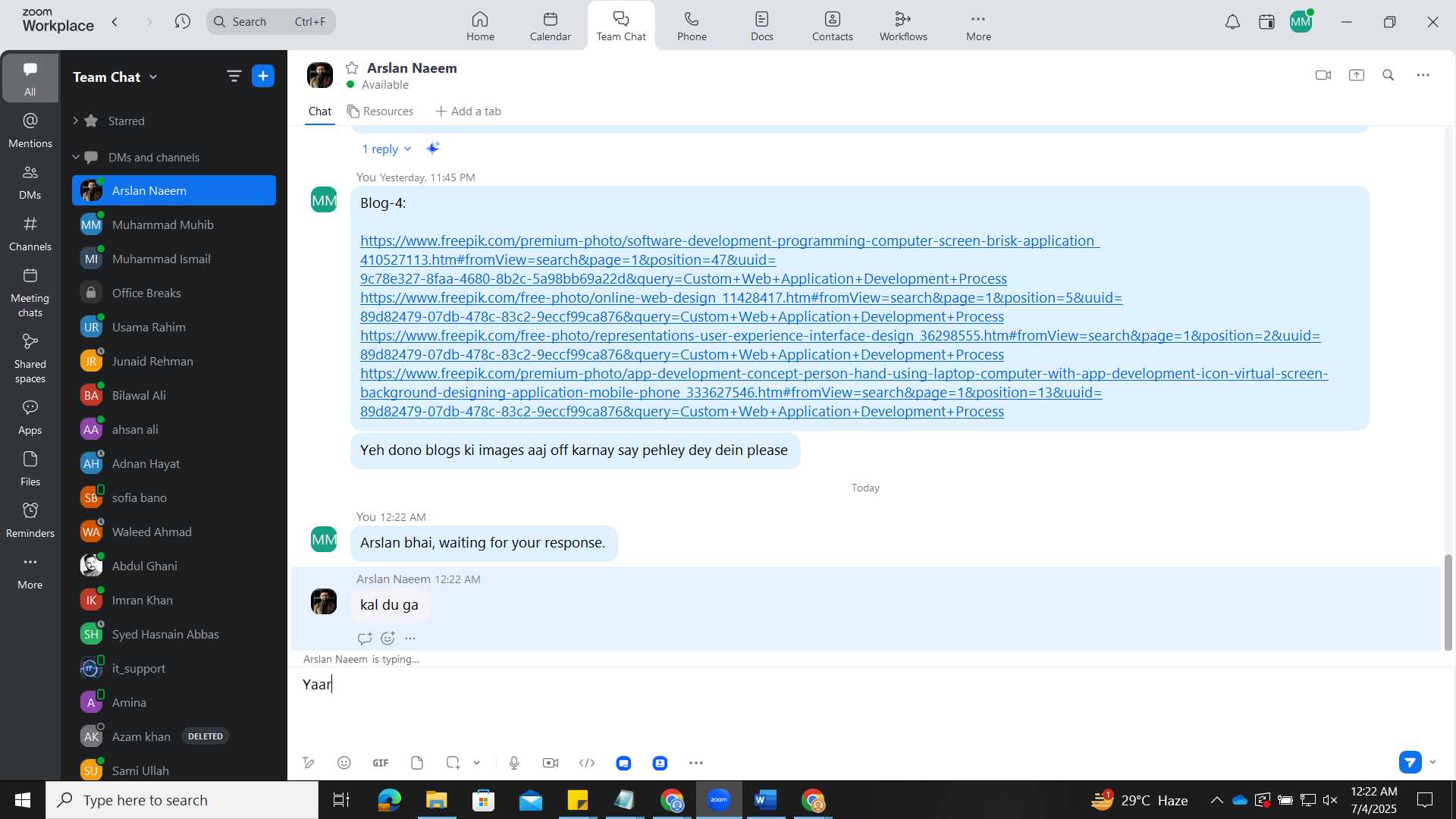Open the Docs tab

[762, 26]
